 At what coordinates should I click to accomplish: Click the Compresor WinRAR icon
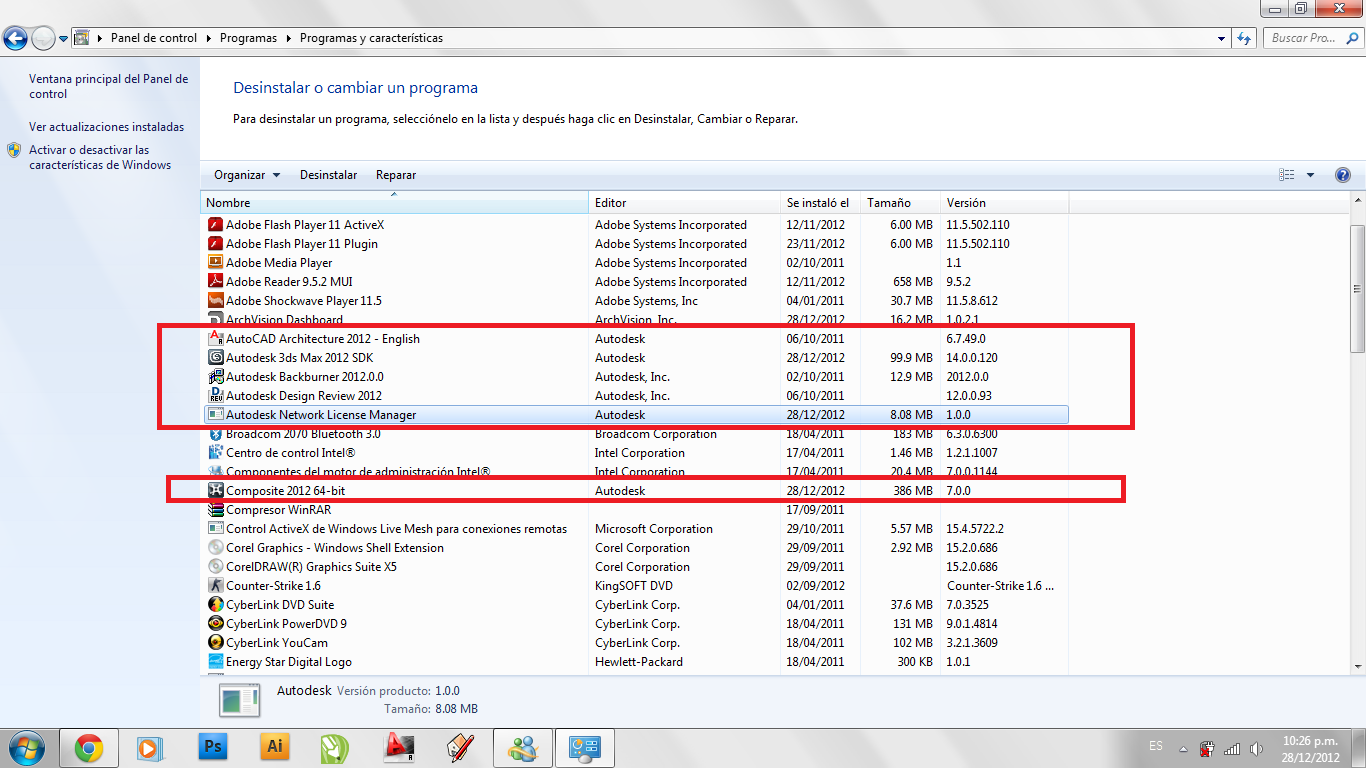coord(215,510)
